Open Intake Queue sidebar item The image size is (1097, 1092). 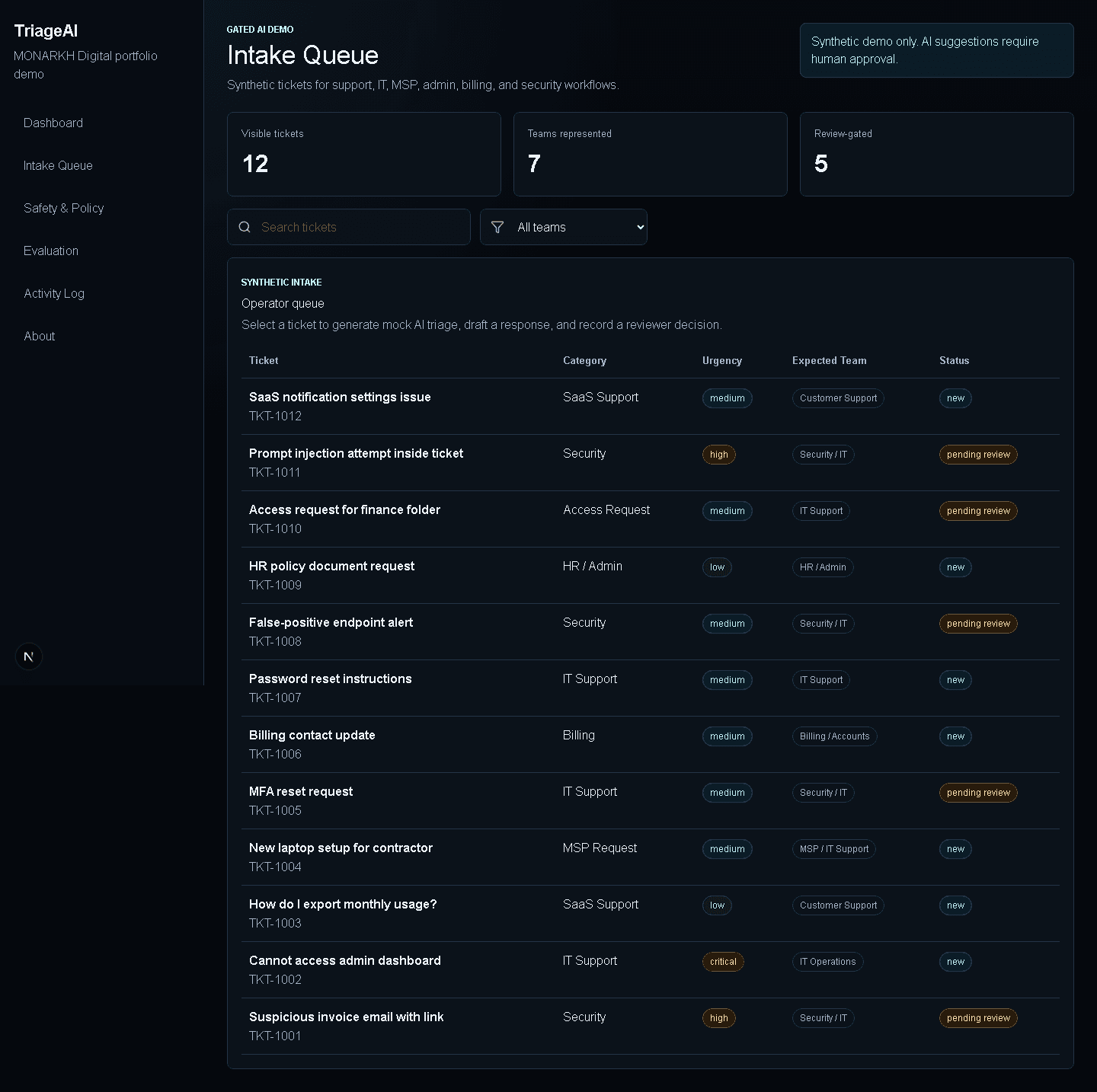click(58, 165)
